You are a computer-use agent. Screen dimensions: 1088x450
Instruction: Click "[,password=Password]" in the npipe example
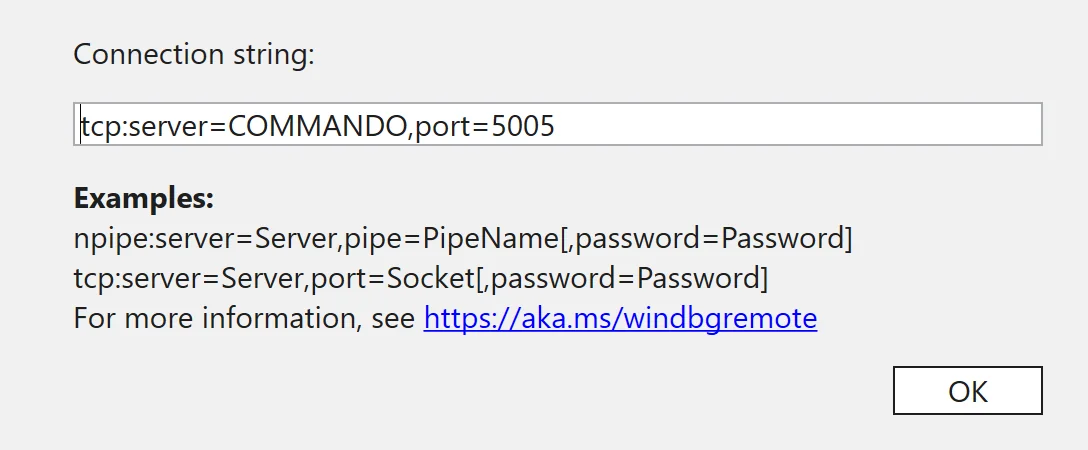click(x=706, y=239)
